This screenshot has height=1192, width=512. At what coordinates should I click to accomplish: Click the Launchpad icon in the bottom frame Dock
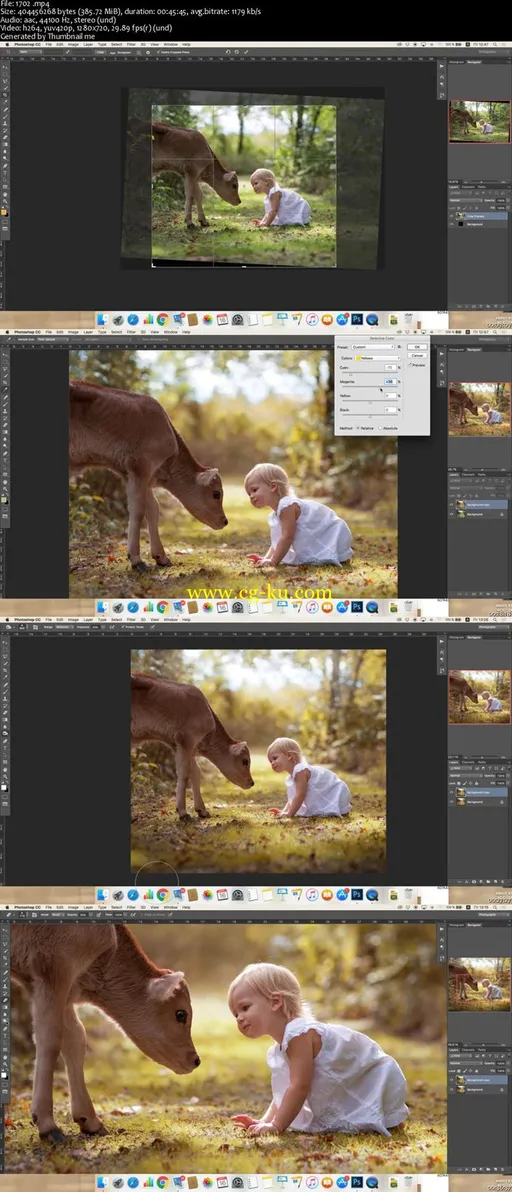point(119,1182)
